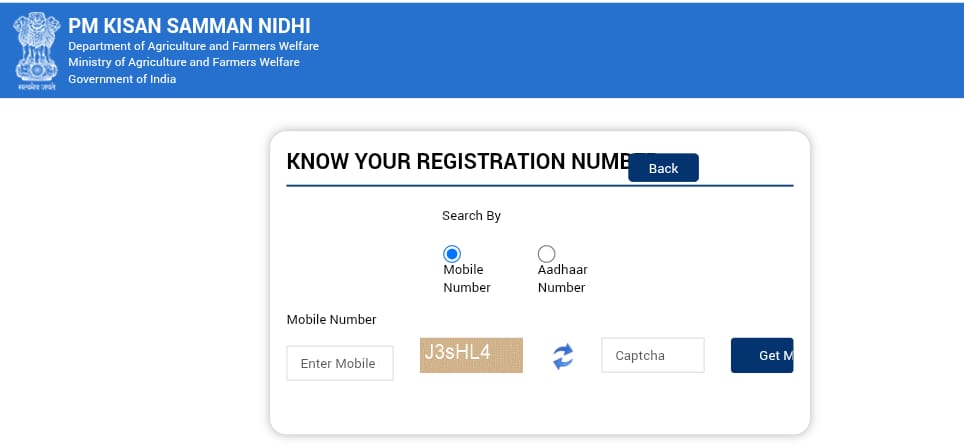This screenshot has width=964, height=447.
Task: Click the 'Search By' label
Action: click(x=472, y=216)
